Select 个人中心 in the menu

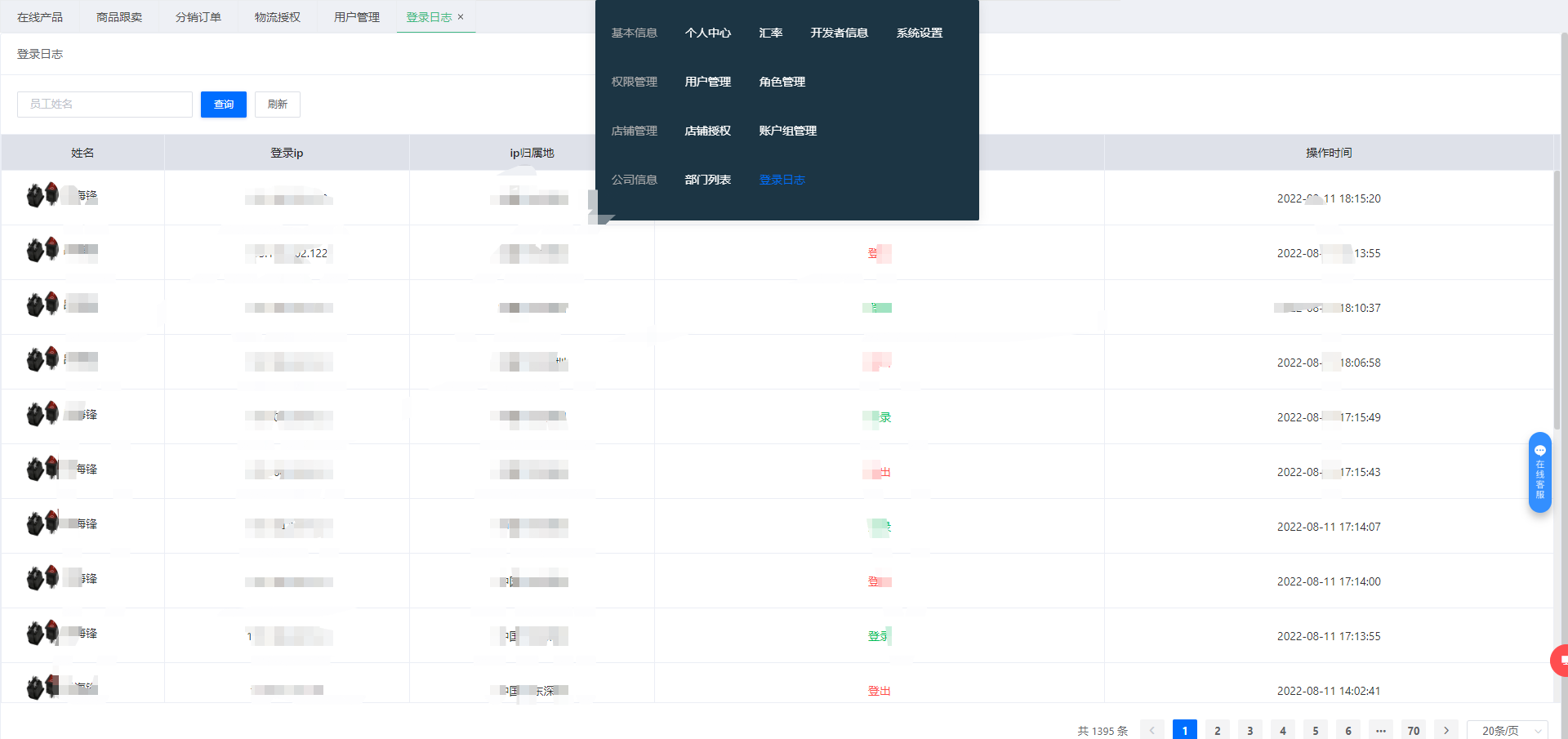click(707, 33)
